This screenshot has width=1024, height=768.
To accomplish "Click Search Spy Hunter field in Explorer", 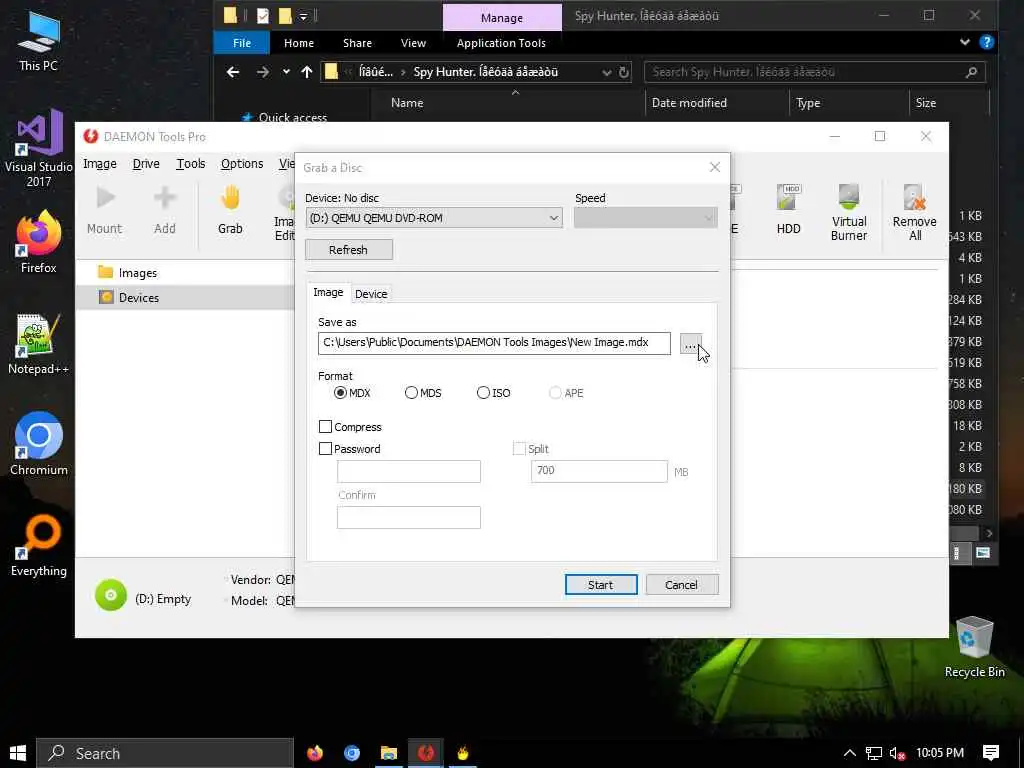I will click(814, 72).
